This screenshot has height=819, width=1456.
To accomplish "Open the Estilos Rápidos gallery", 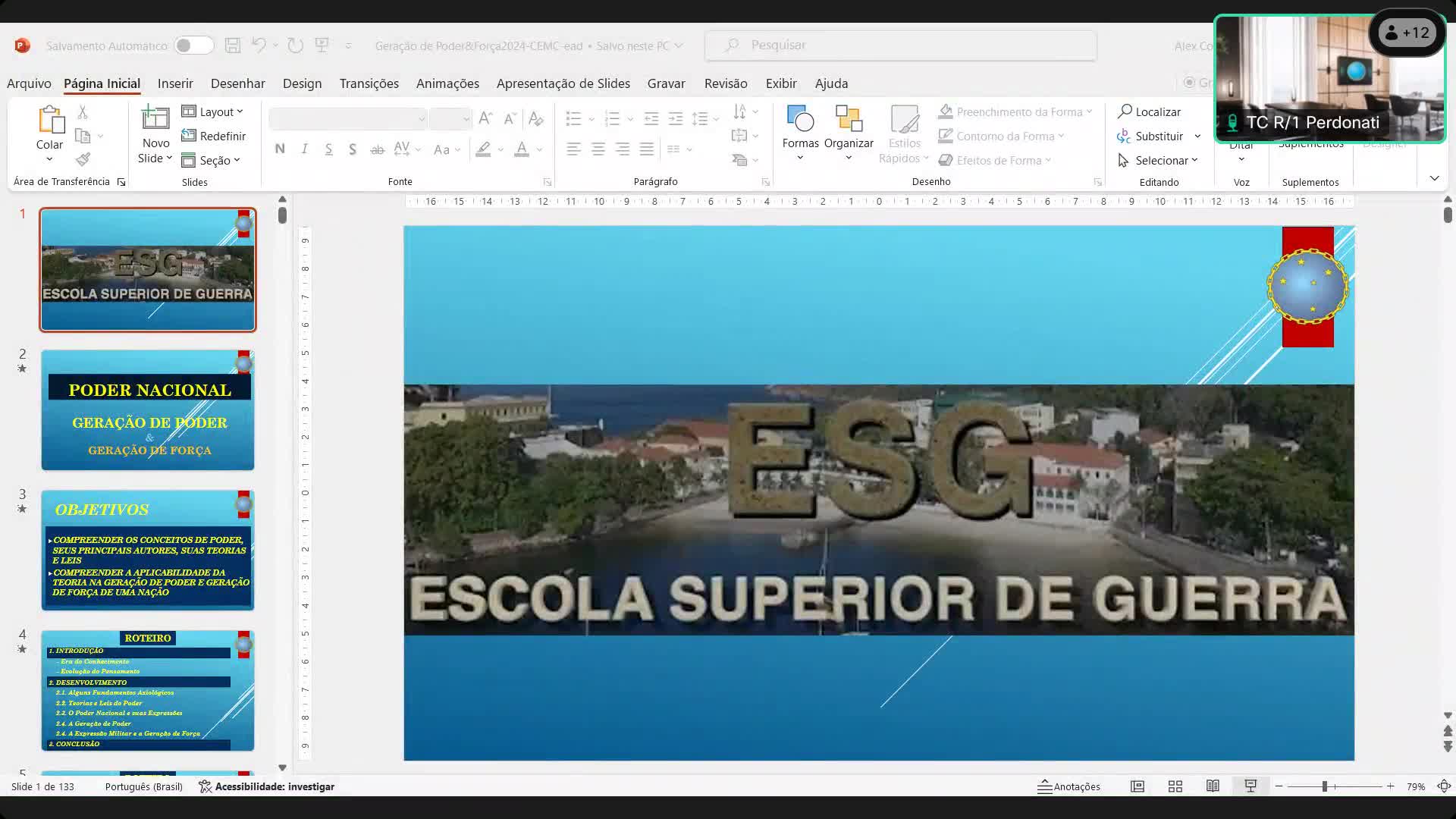I will pyautogui.click(x=904, y=134).
